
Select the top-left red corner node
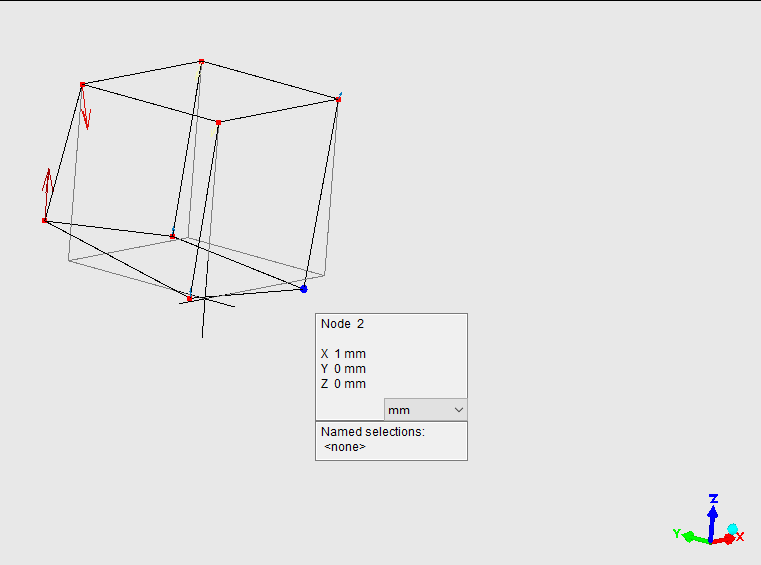[82, 85]
